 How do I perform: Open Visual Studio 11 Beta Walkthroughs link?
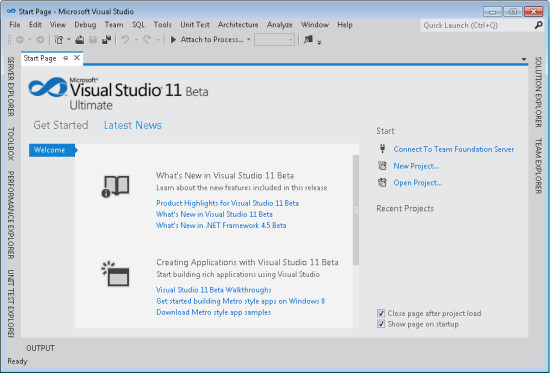click(214, 290)
